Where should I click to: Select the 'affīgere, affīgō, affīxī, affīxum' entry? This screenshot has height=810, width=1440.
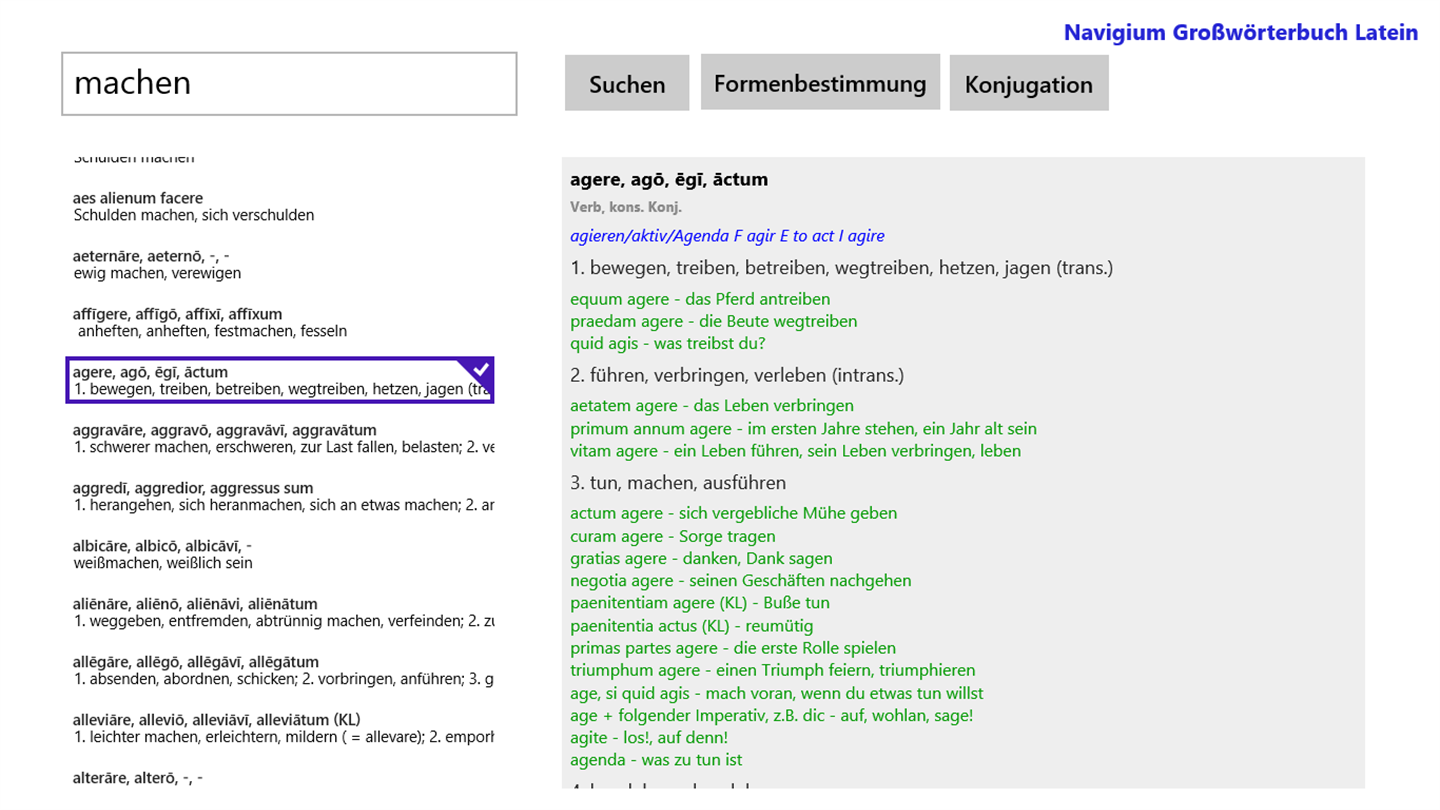click(x=280, y=322)
